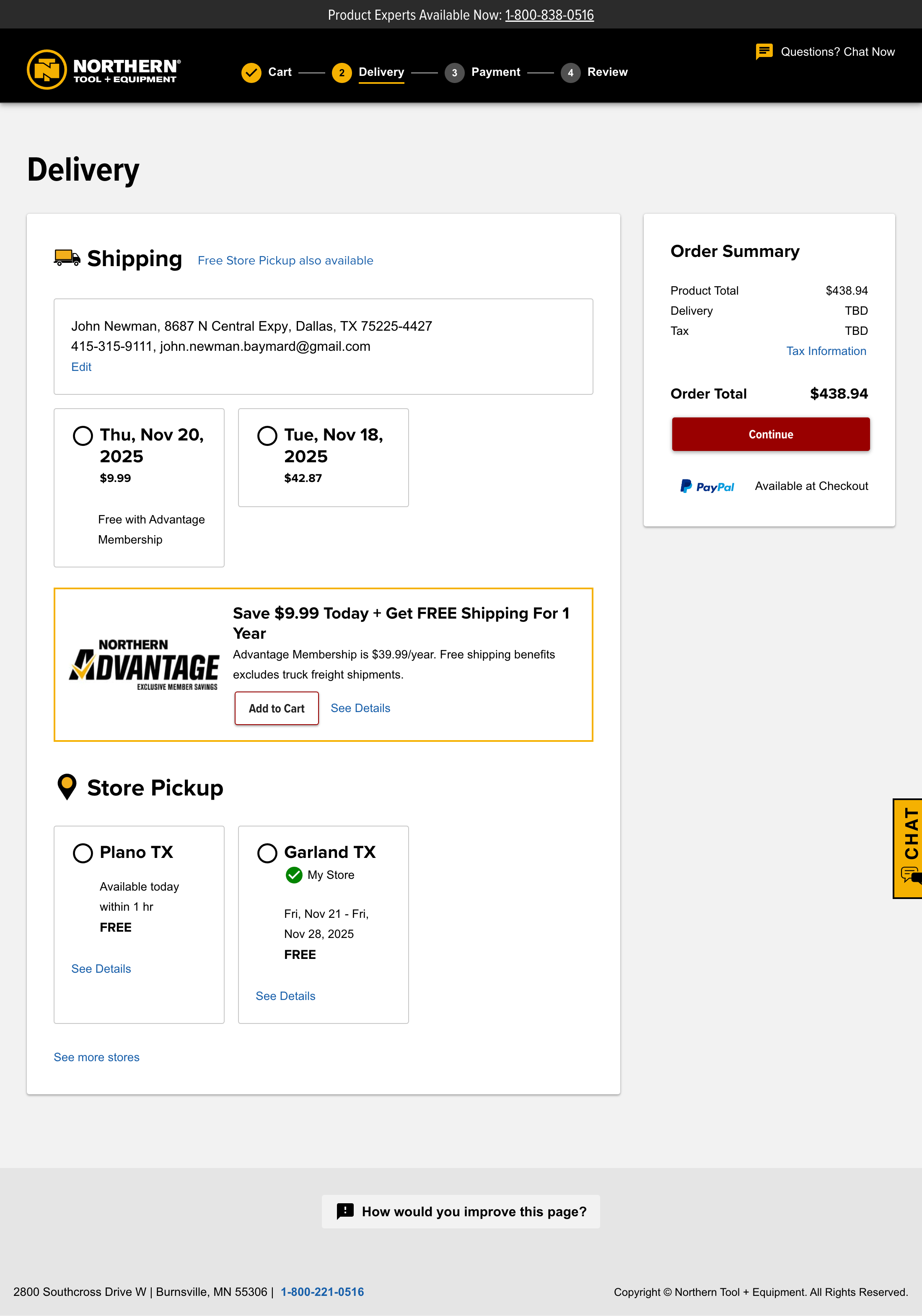Image resolution: width=922 pixels, height=1316 pixels.
Task: Click the Northern Tool logo
Action: tap(104, 70)
